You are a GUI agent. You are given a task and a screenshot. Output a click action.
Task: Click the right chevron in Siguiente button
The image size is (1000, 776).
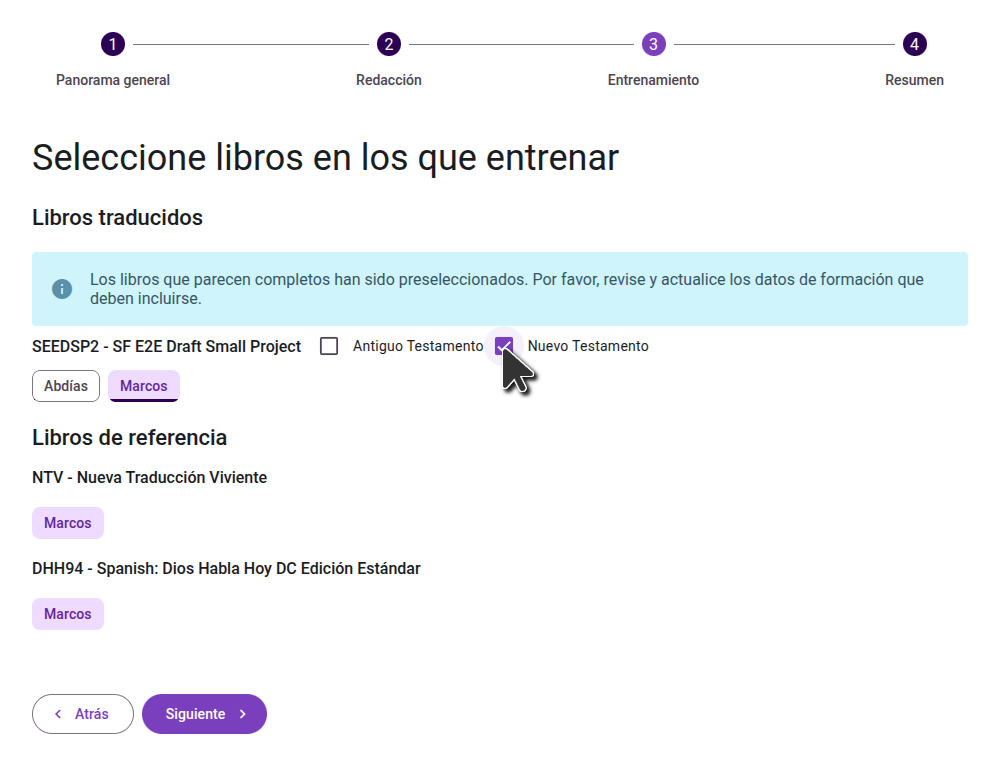[x=243, y=714]
